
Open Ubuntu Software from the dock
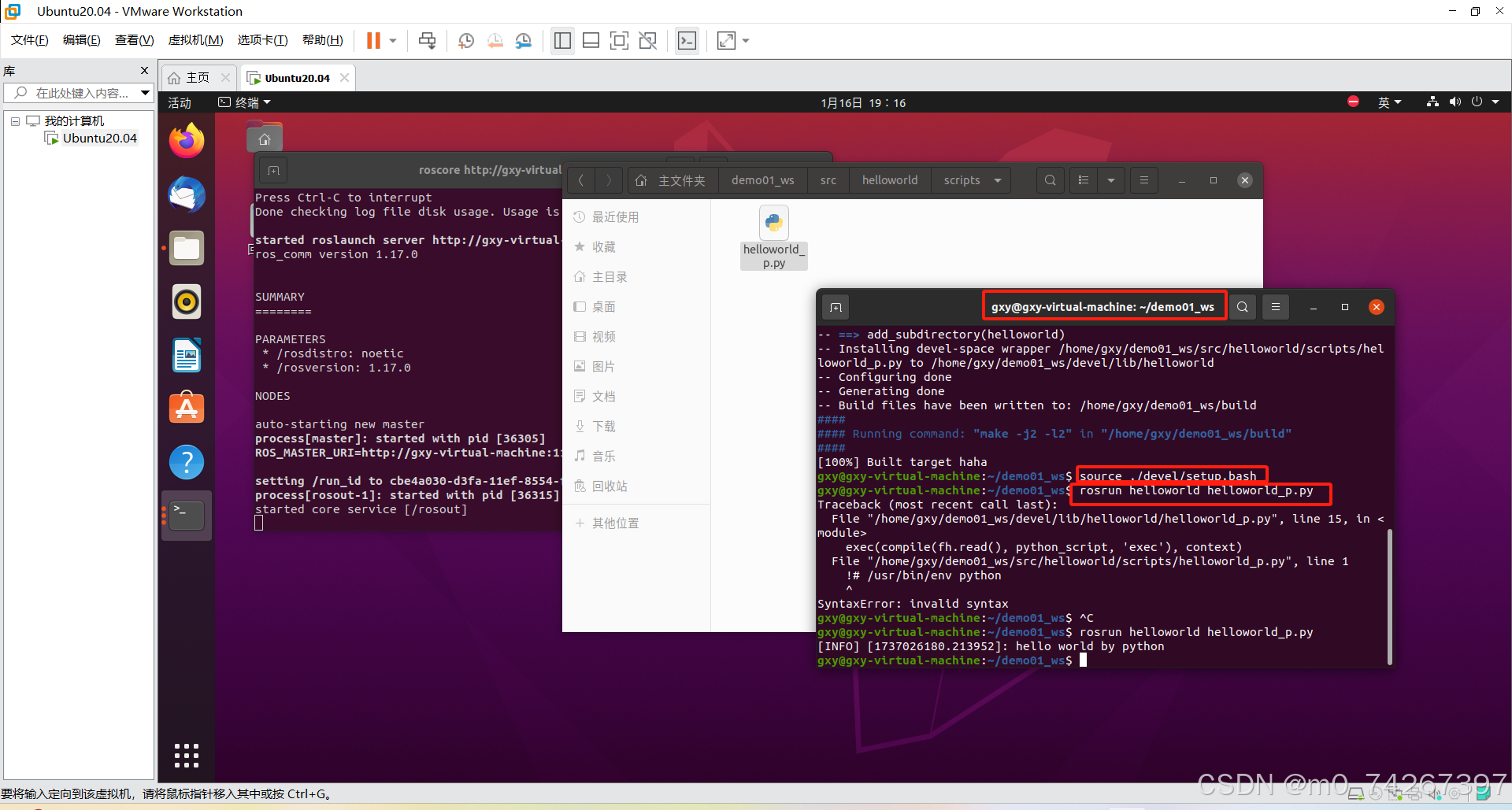(187, 409)
